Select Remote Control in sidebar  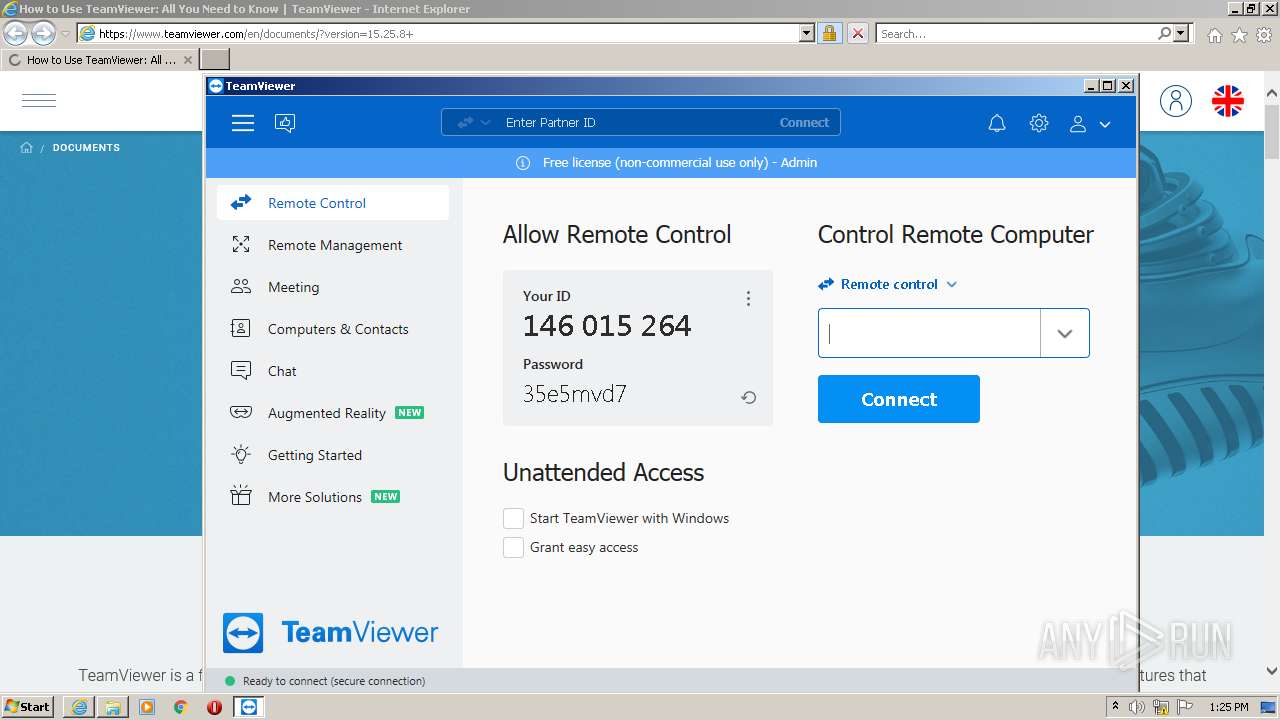[x=333, y=203]
